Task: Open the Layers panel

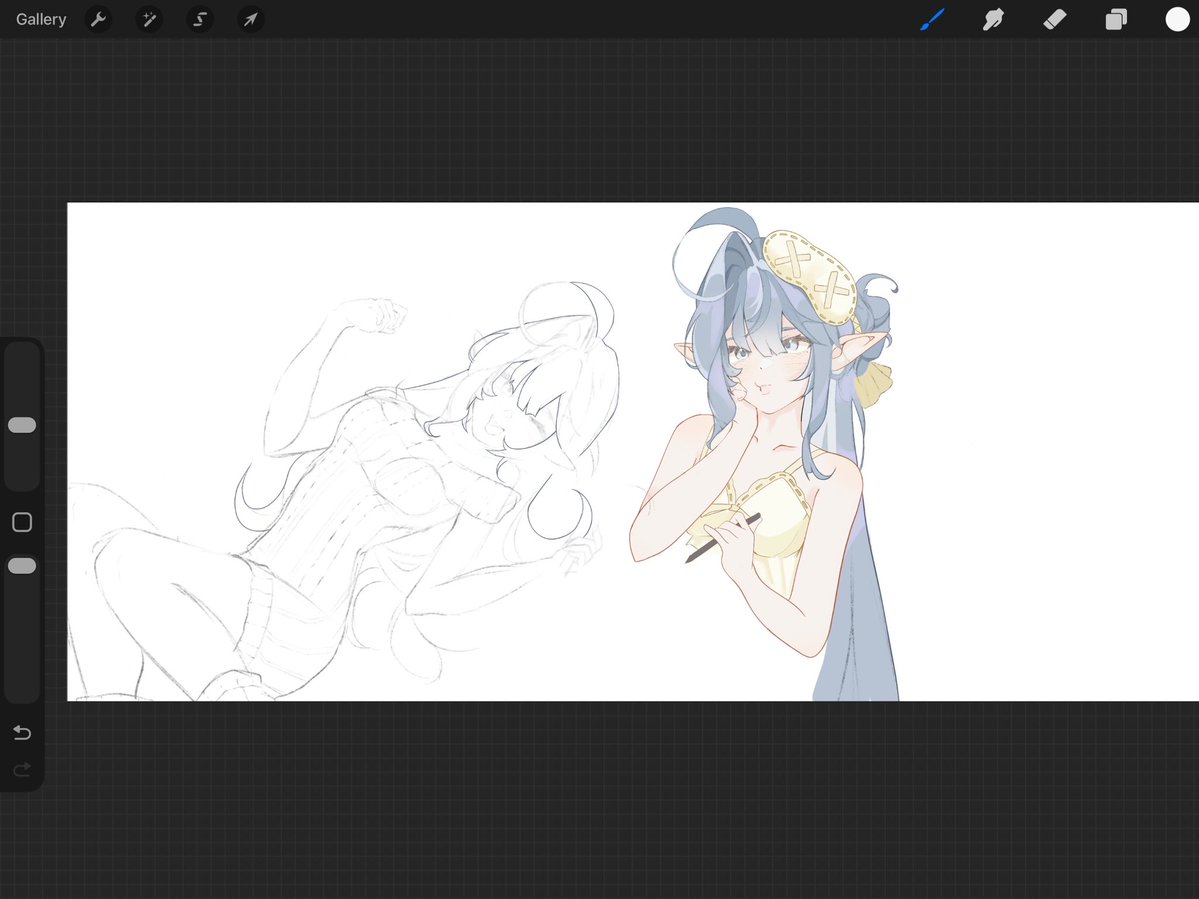Action: pyautogui.click(x=1116, y=19)
